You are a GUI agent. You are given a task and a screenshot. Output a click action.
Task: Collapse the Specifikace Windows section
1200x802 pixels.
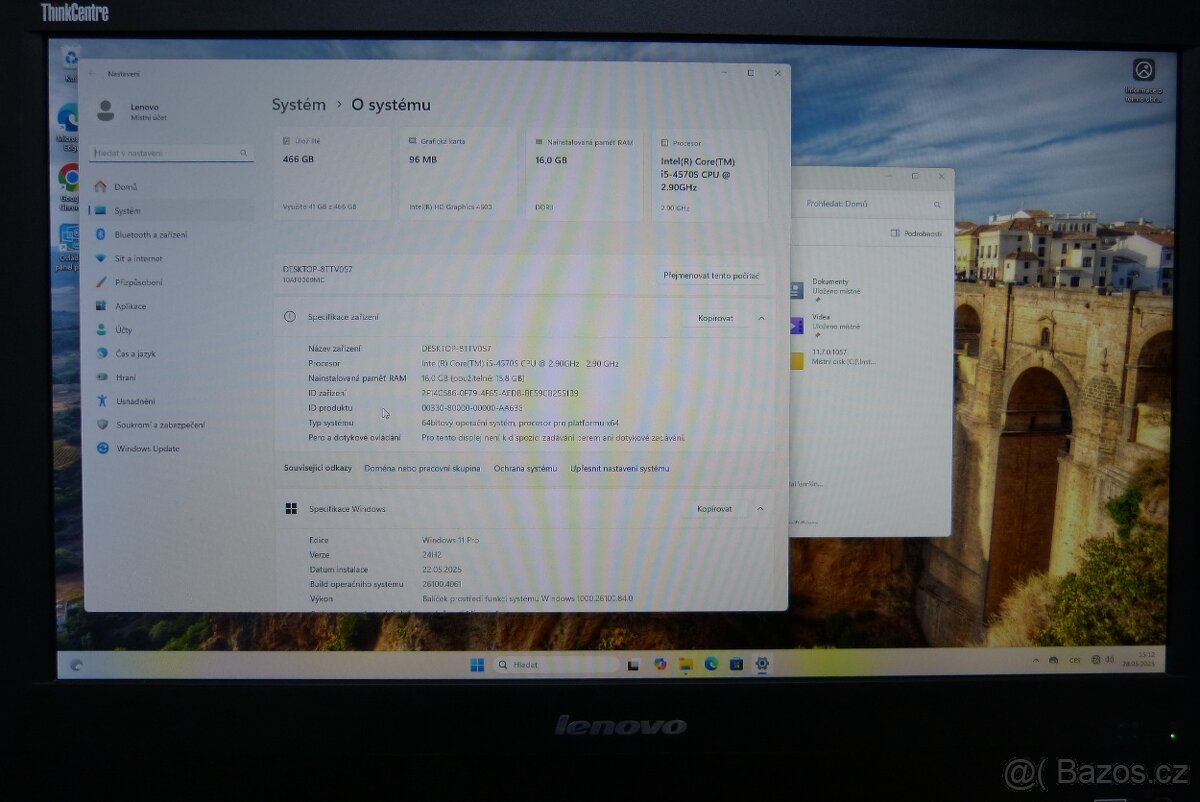[x=761, y=509]
